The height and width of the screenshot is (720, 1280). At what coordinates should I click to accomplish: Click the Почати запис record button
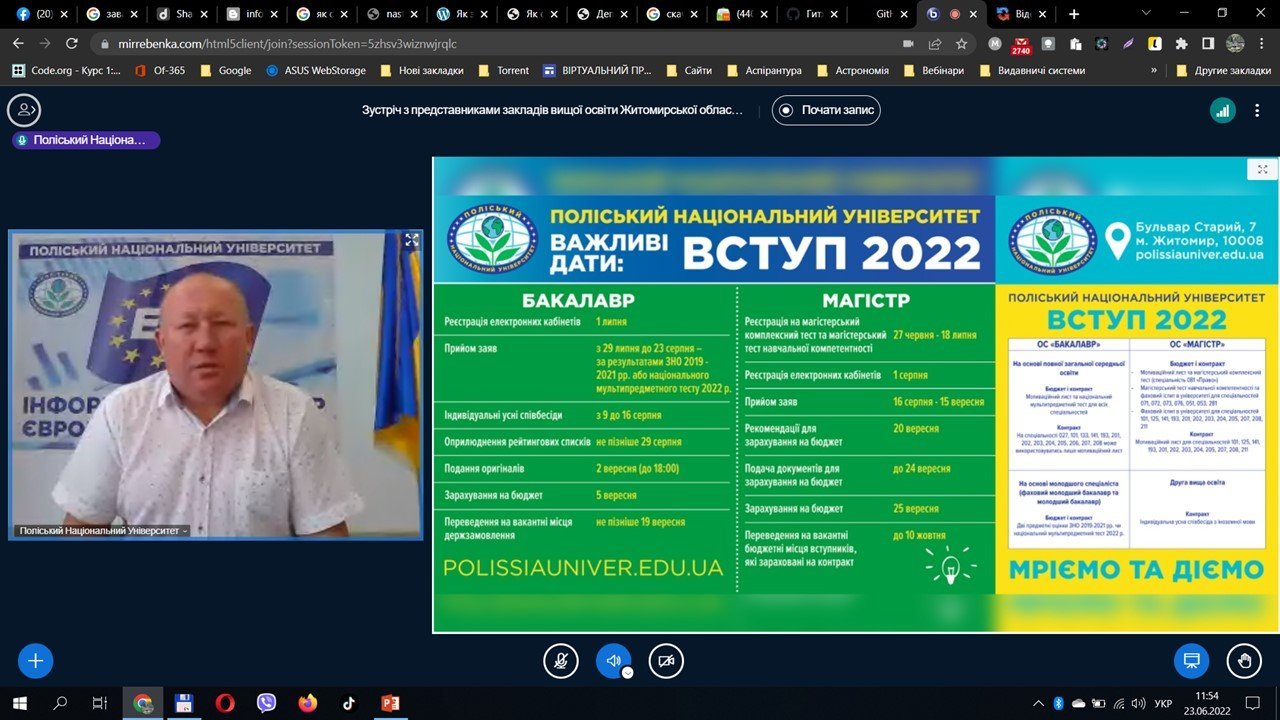tap(826, 110)
